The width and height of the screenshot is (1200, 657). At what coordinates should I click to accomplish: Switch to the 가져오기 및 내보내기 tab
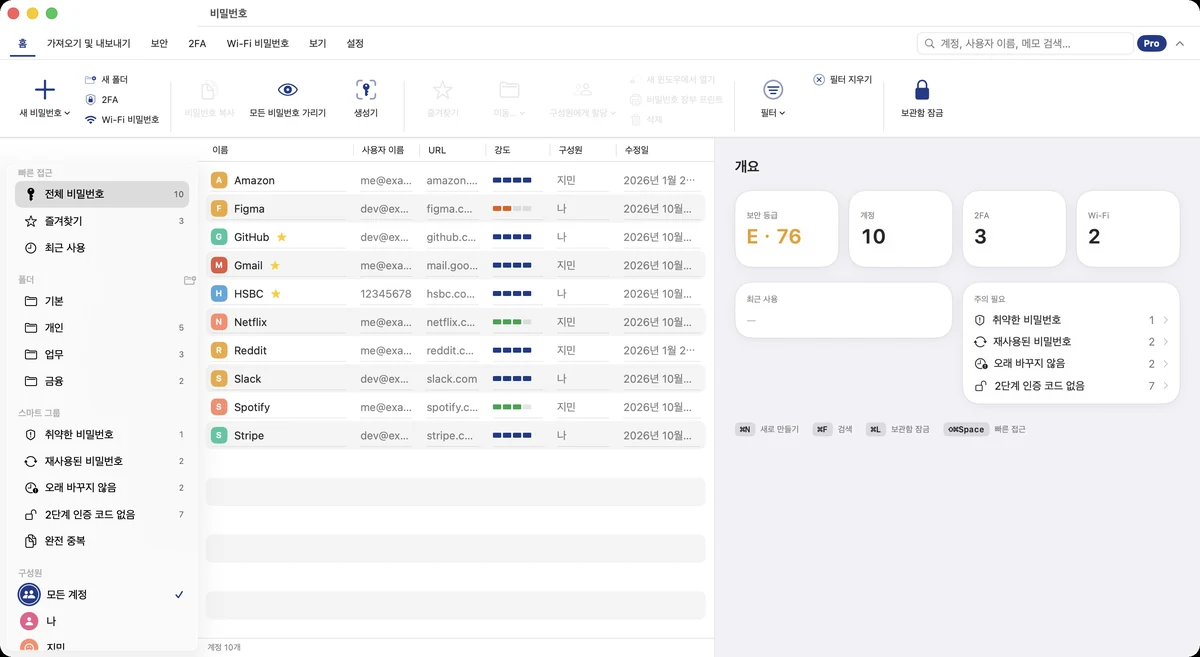[89, 44]
